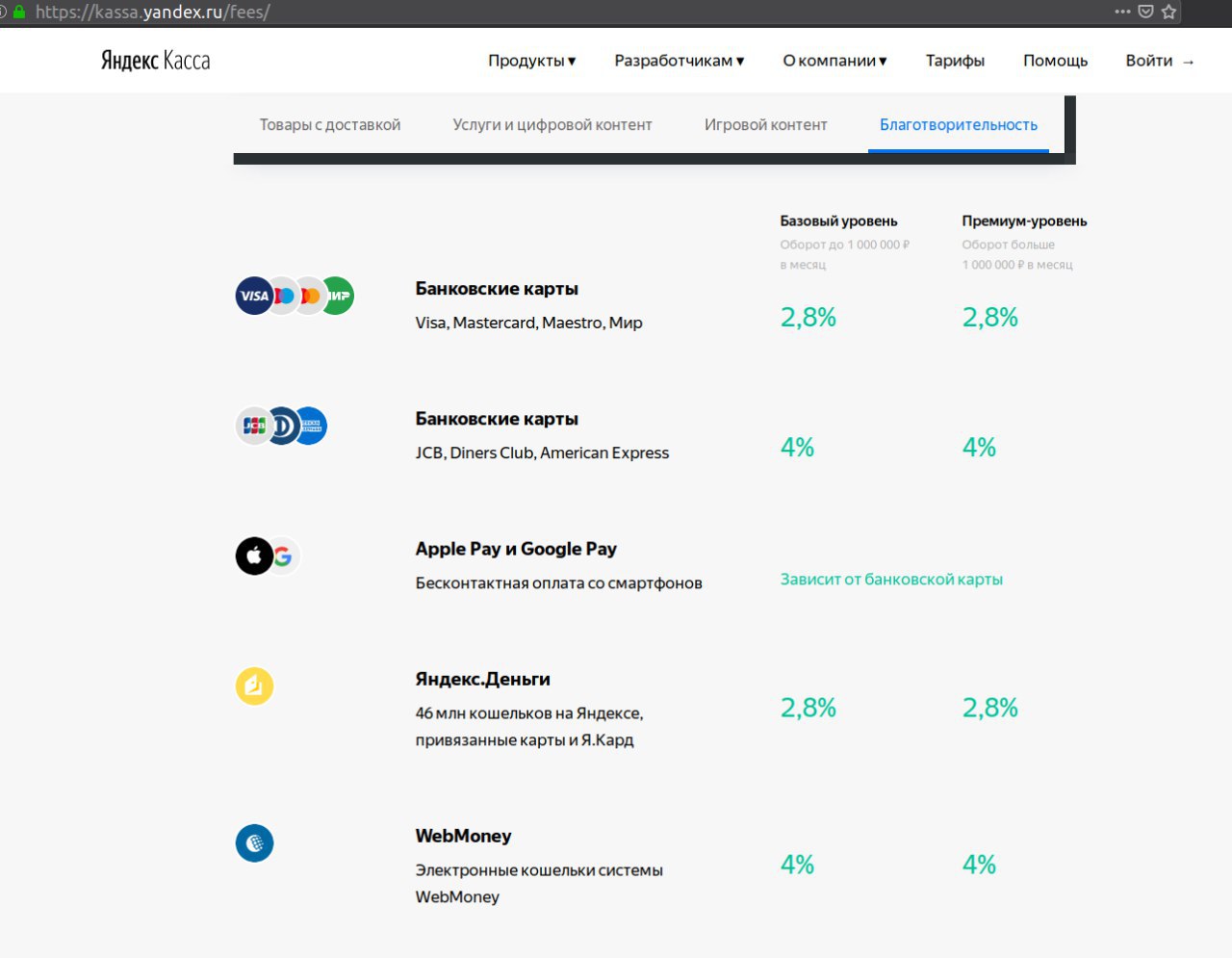This screenshot has height=958, width=1232.
Task: Click the Электронные кошельки системы WebMoney description
Action: tap(539, 883)
